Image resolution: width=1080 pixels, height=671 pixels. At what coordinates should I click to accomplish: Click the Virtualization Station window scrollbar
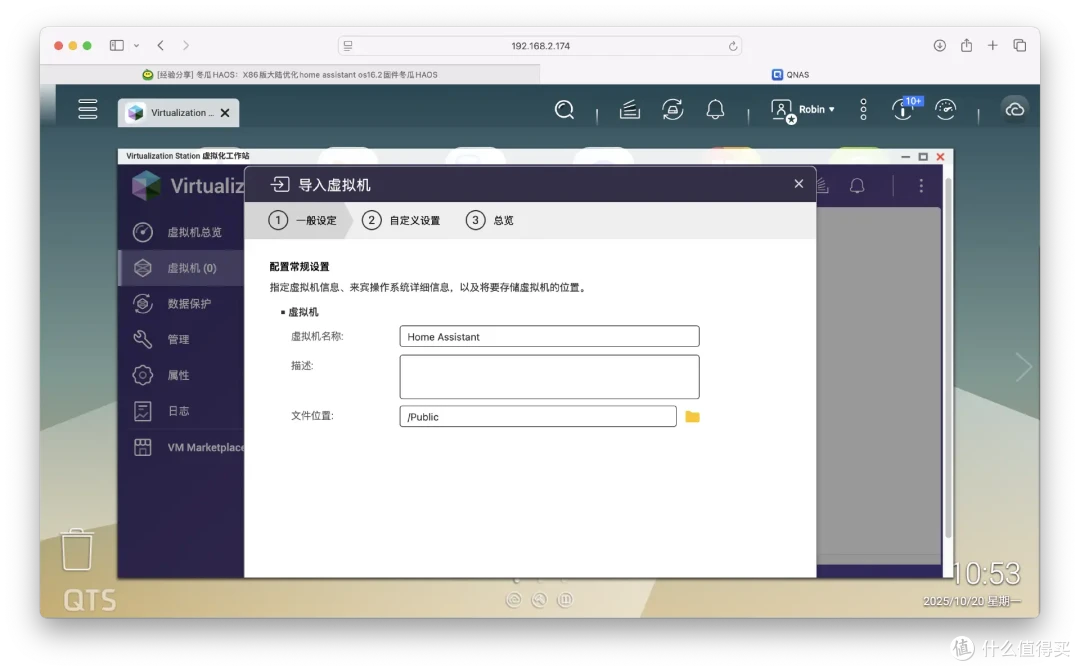[948, 358]
